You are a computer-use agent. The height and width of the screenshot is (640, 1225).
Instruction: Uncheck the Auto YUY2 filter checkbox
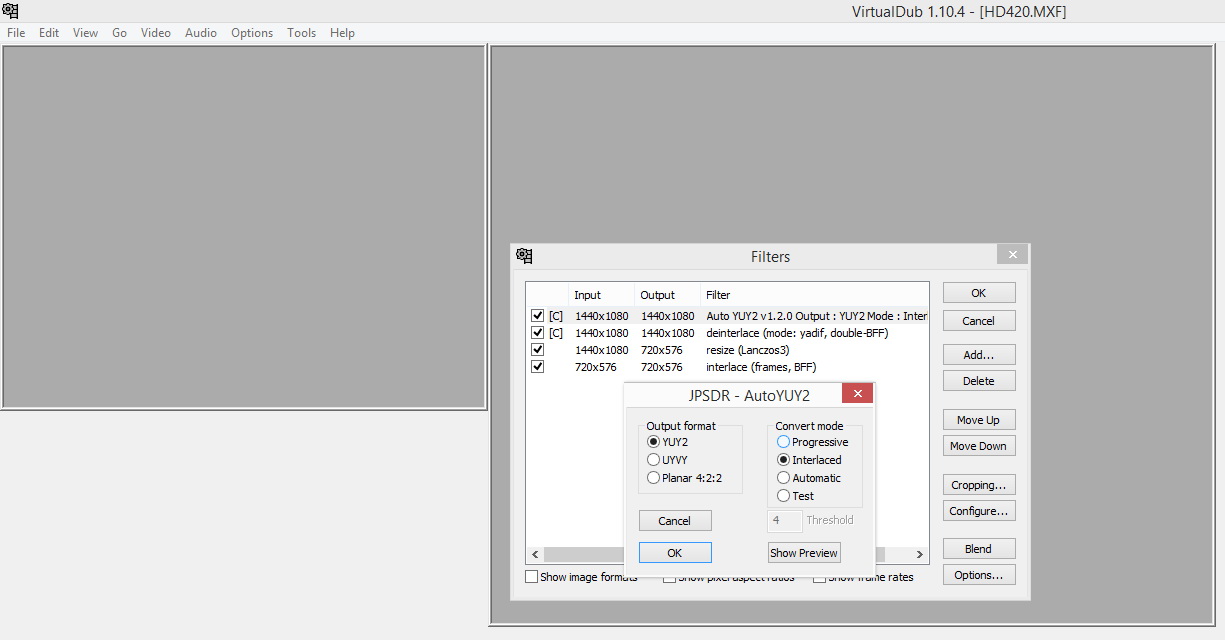(x=538, y=316)
